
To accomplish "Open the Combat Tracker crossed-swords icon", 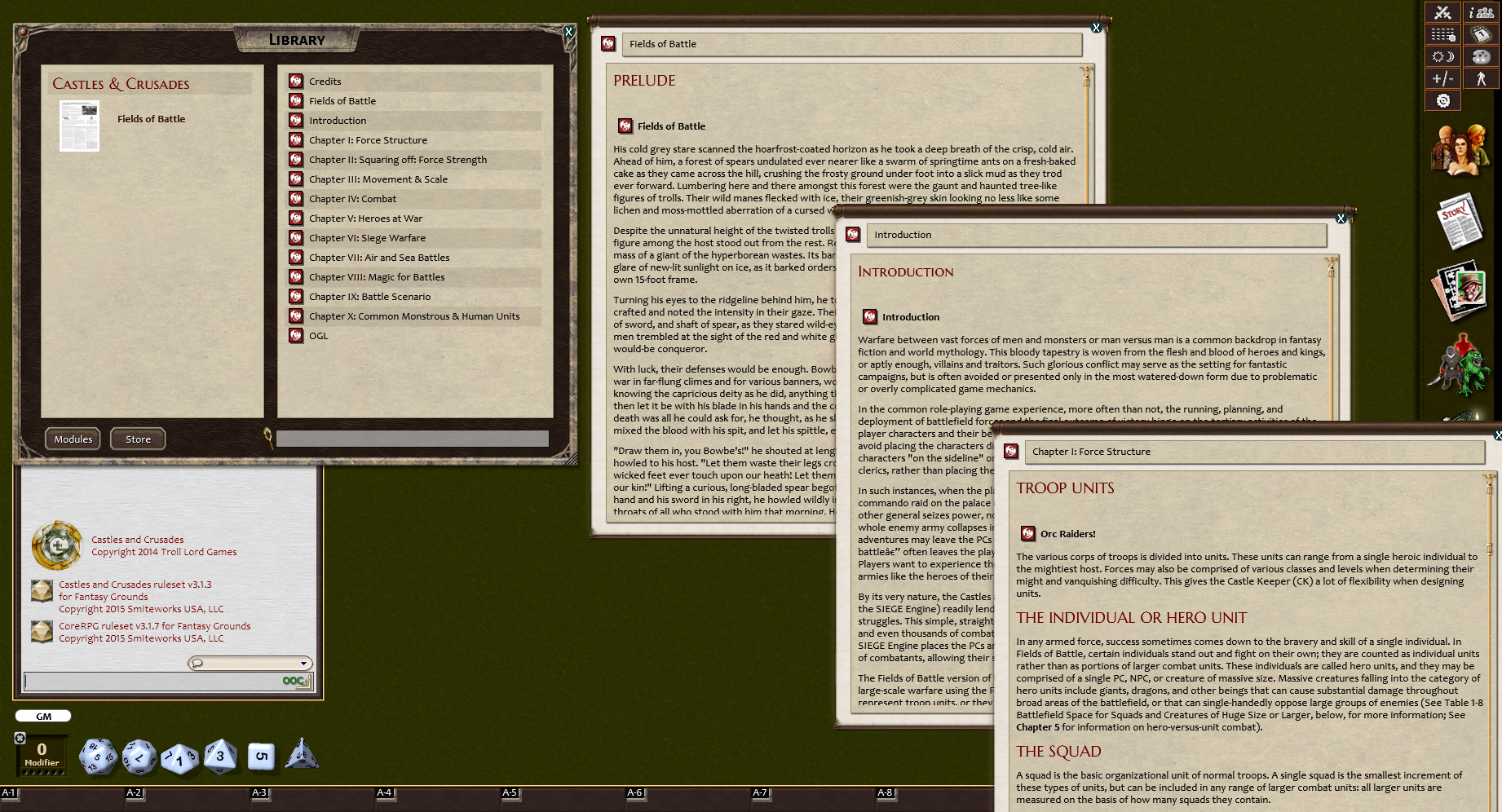I will click(1443, 13).
